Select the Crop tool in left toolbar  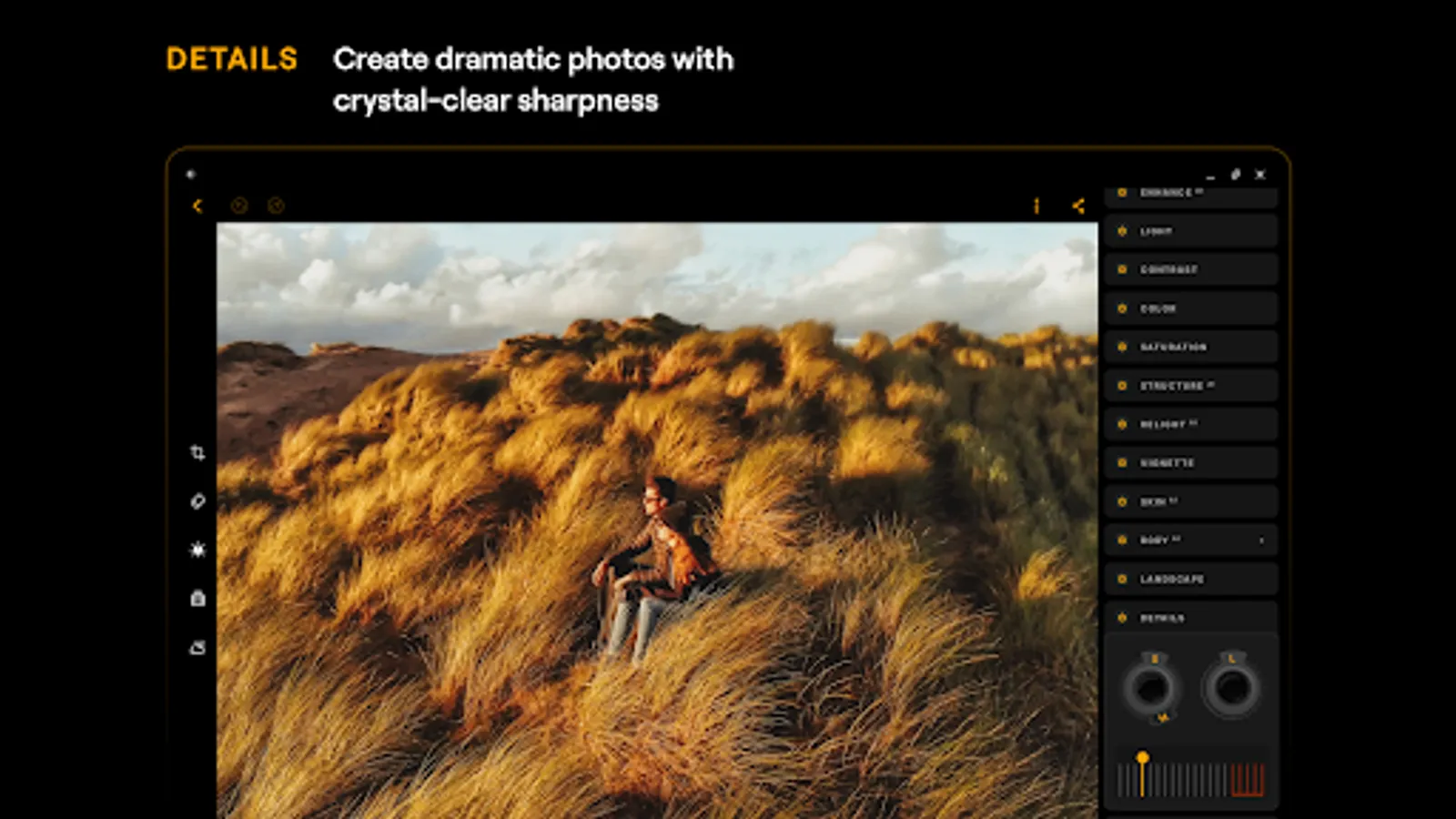pos(198,452)
